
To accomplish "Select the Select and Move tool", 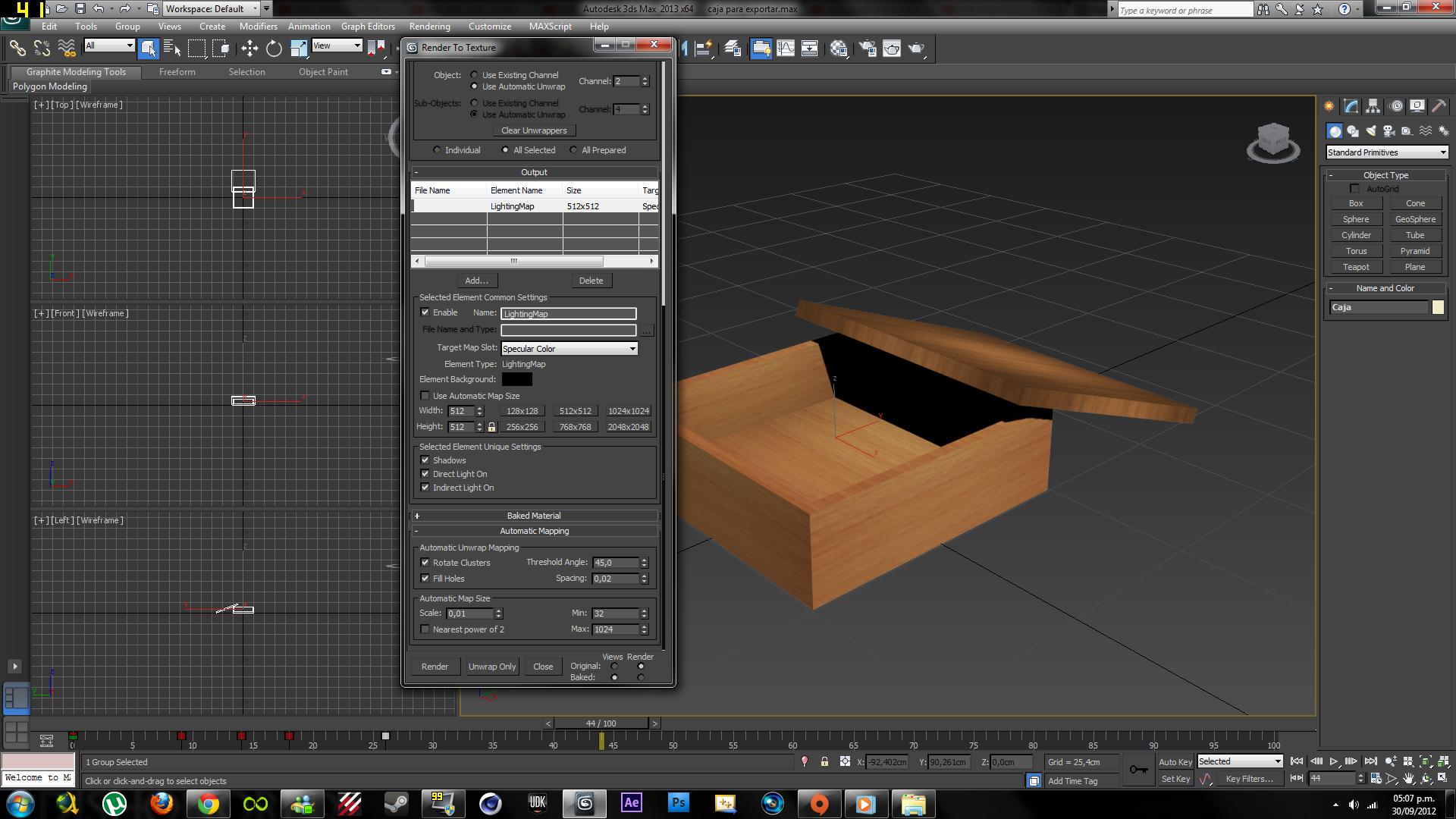I will click(x=249, y=49).
